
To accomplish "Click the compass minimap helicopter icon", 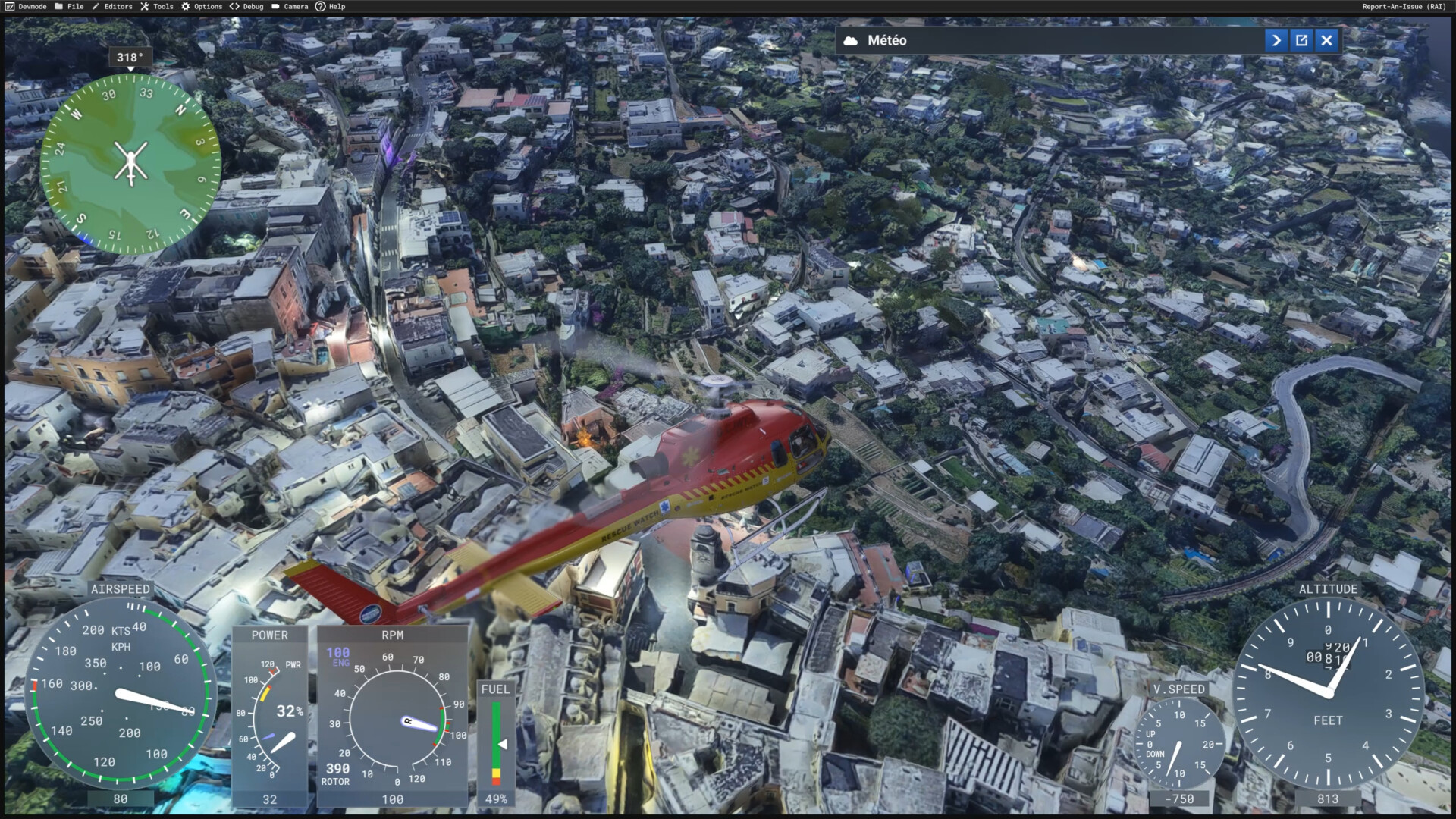I will (130, 163).
